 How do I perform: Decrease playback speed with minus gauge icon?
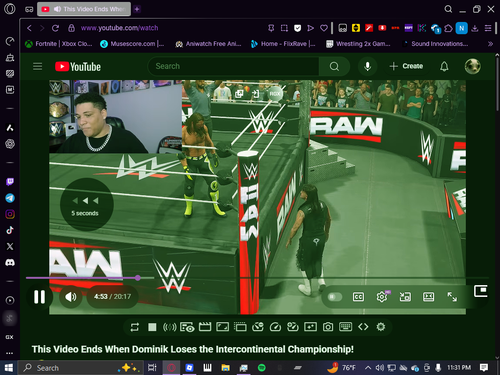coord(258,327)
